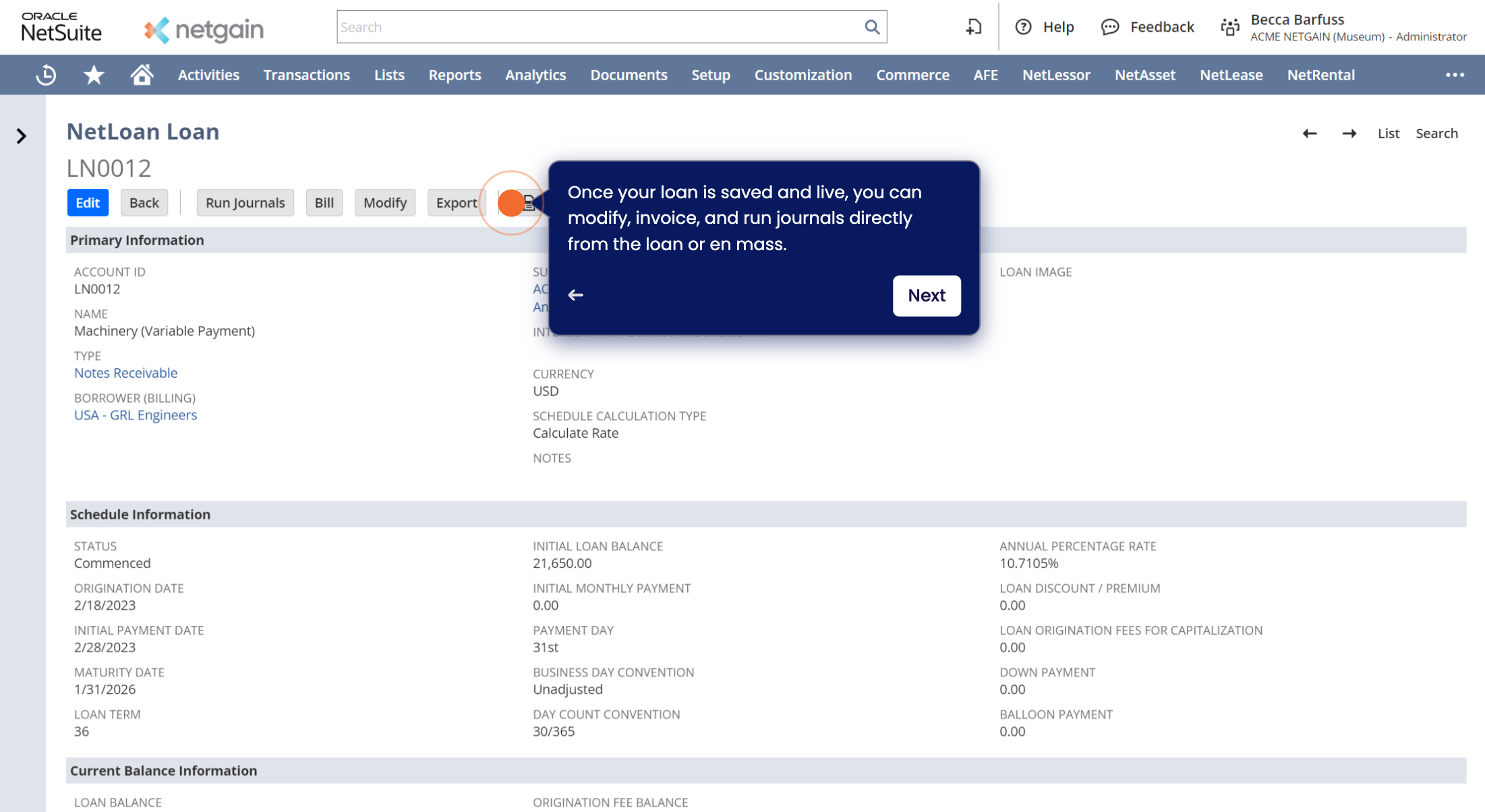Click the tooltip back arrow
Screen dimensions: 1485x812
tap(575, 295)
